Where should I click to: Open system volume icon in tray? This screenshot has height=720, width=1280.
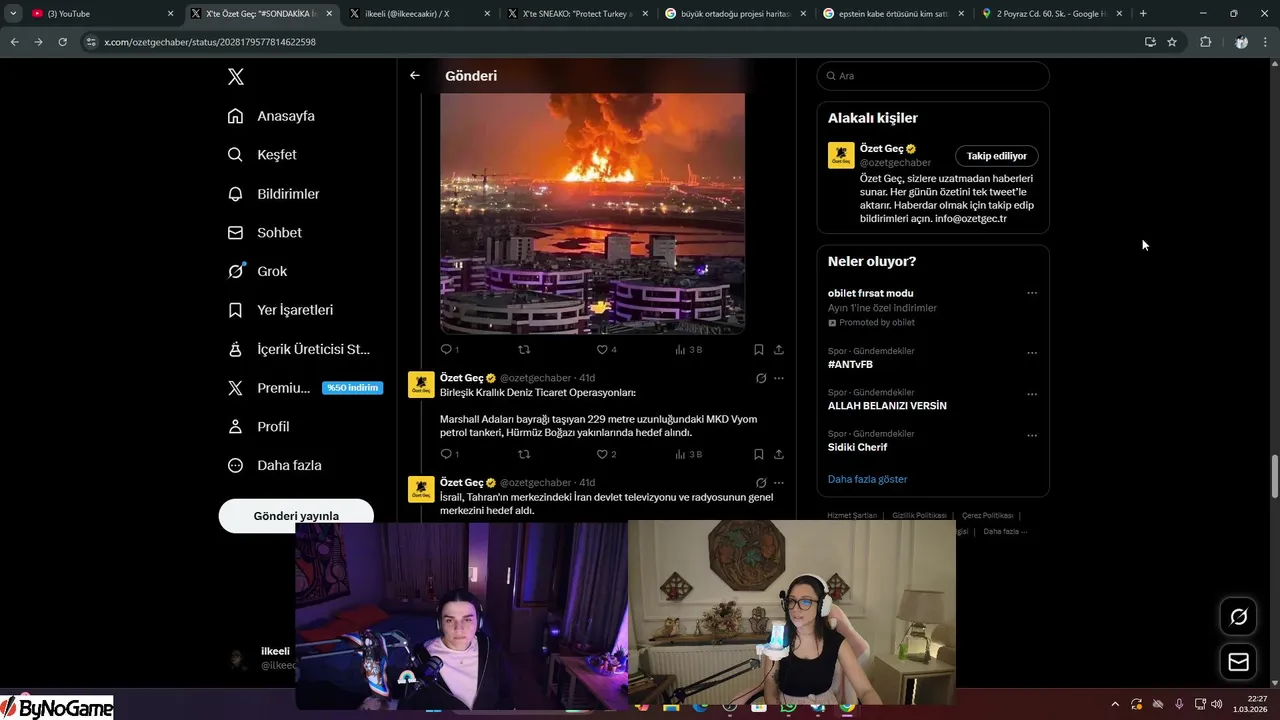(x=1217, y=704)
